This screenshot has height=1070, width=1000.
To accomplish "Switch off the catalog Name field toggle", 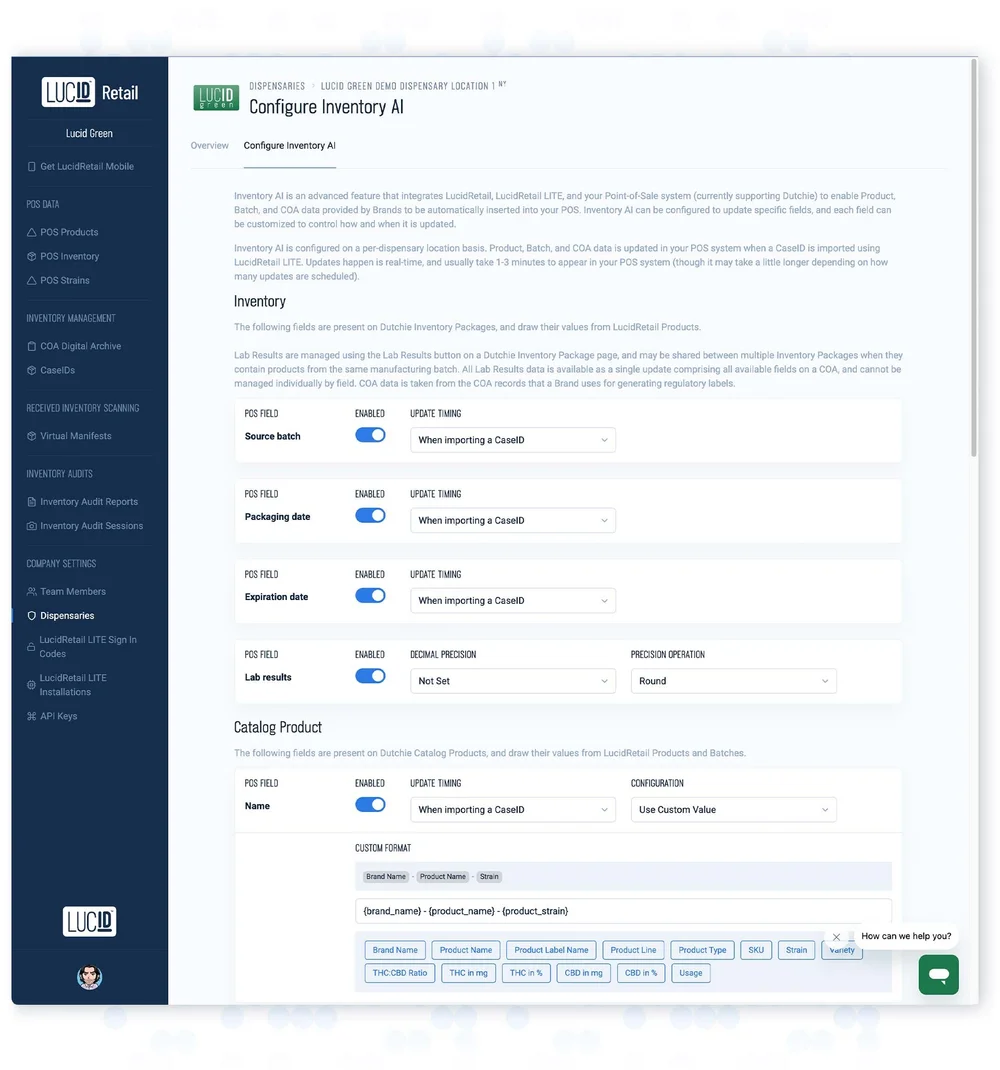I will coord(370,805).
